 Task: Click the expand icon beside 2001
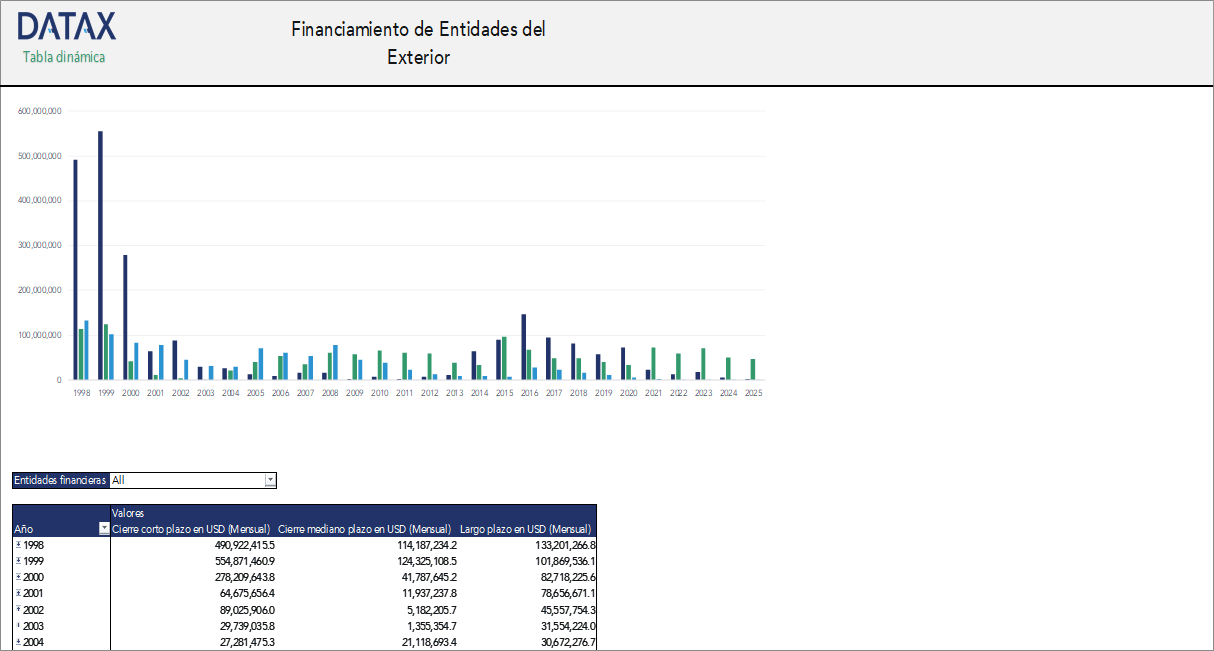click(18, 593)
